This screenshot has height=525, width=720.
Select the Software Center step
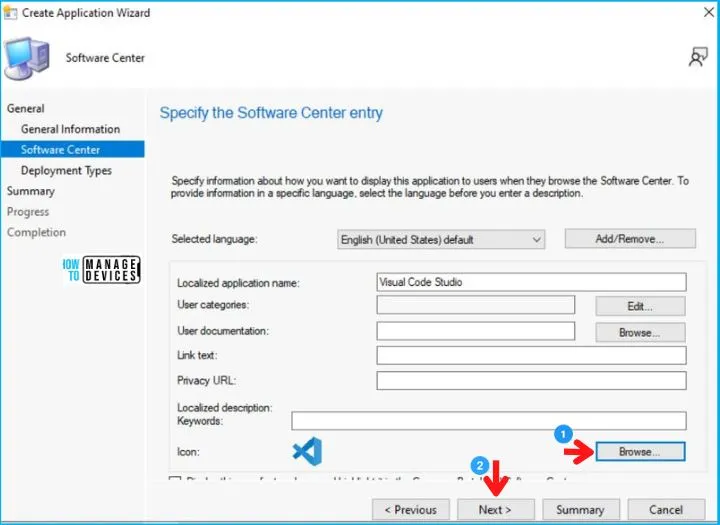click(73, 150)
